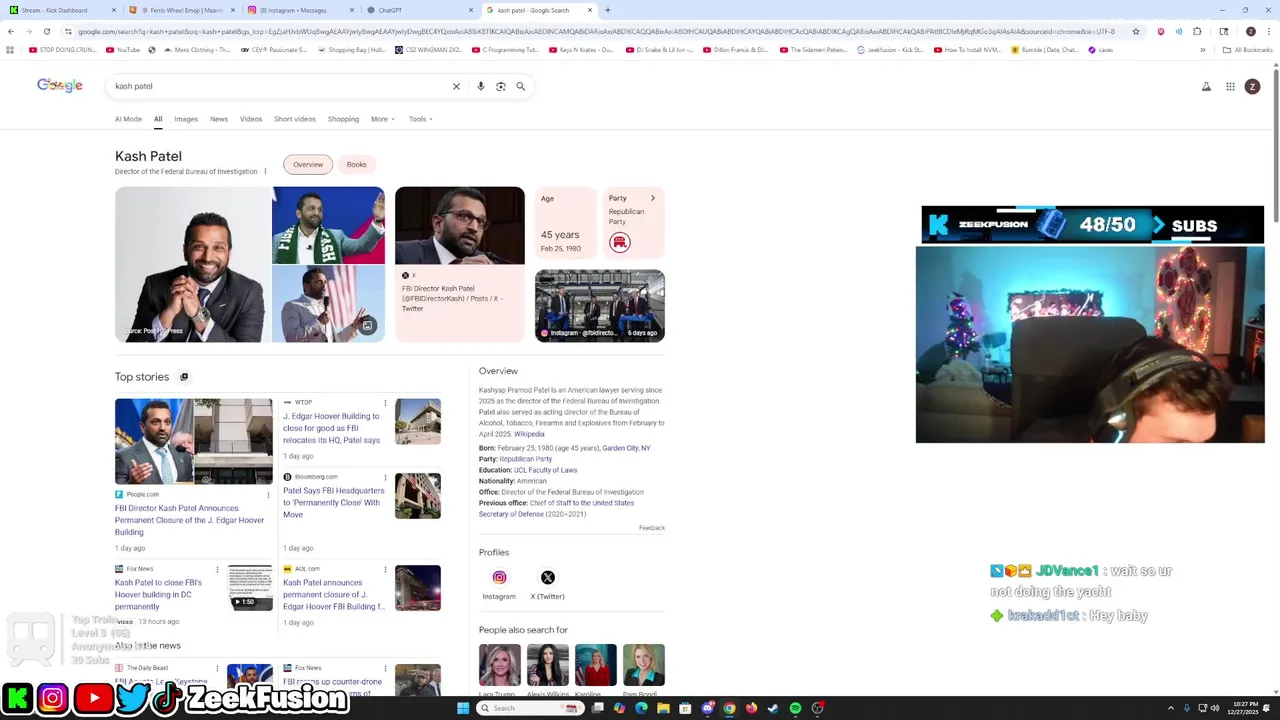The image size is (1280, 720).
Task: Open File Explorer from the taskbar
Action: pyautogui.click(x=663, y=708)
